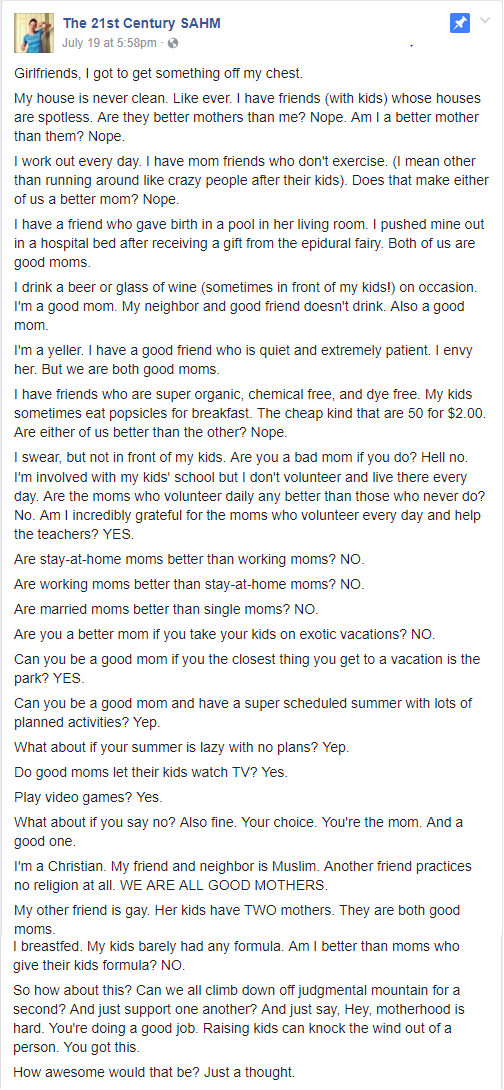Click the line about stay-at-home moms being better
The image size is (504, 1090).
[189, 558]
